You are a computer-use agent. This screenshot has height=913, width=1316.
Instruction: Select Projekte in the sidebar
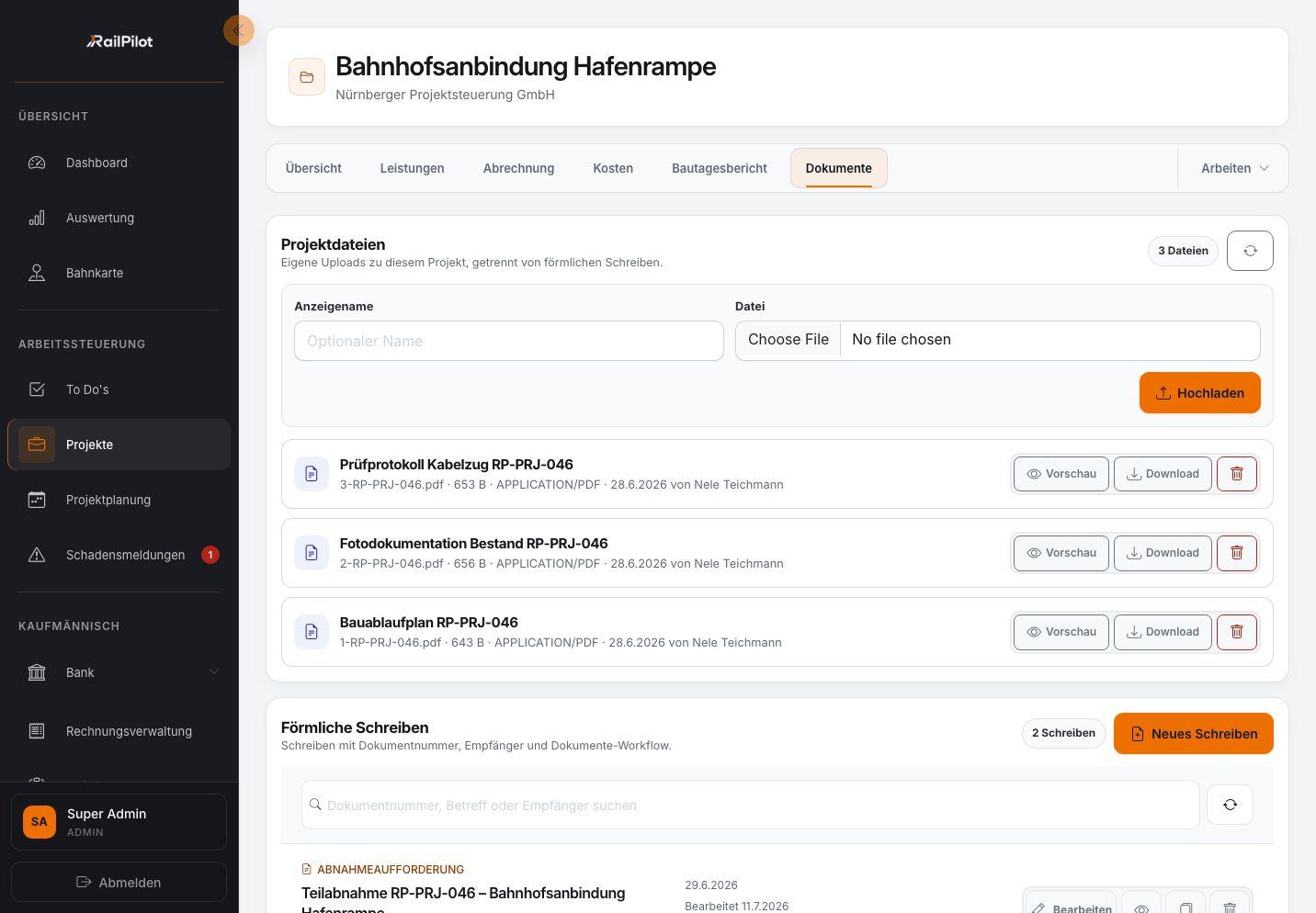tap(119, 445)
